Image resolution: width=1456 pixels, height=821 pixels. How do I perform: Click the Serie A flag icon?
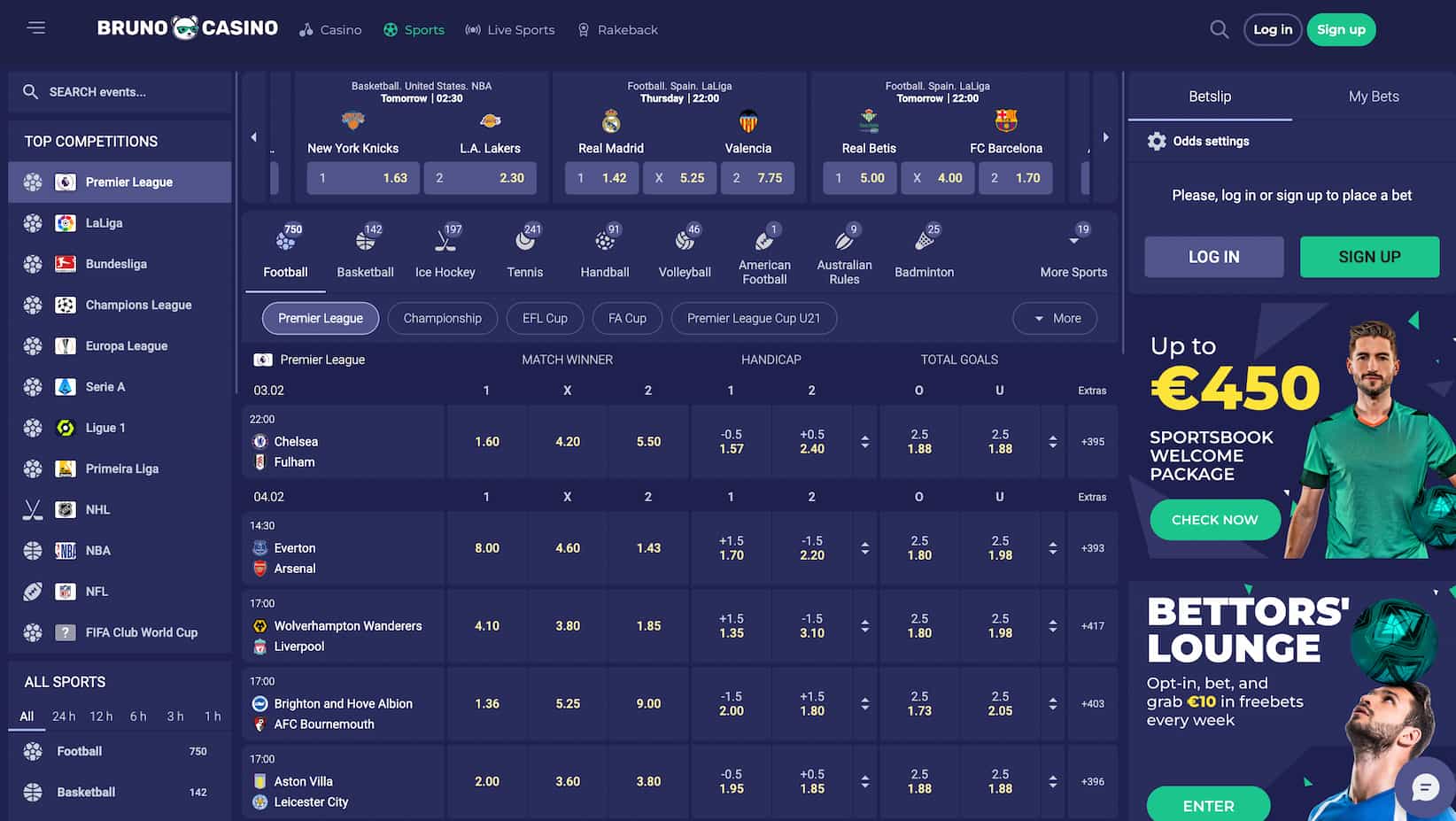click(66, 387)
